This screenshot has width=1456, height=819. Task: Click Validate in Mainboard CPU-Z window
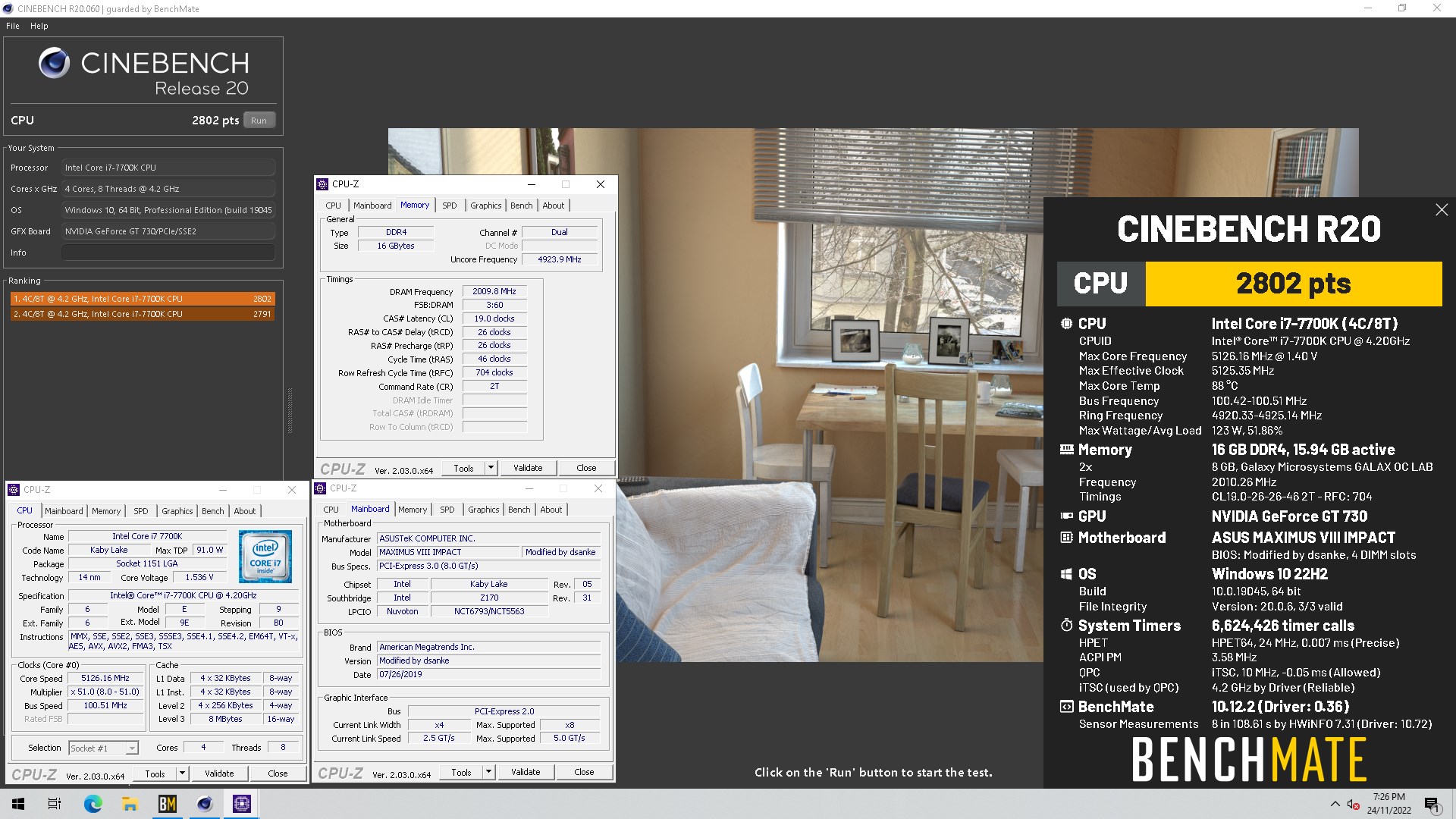pyautogui.click(x=526, y=772)
